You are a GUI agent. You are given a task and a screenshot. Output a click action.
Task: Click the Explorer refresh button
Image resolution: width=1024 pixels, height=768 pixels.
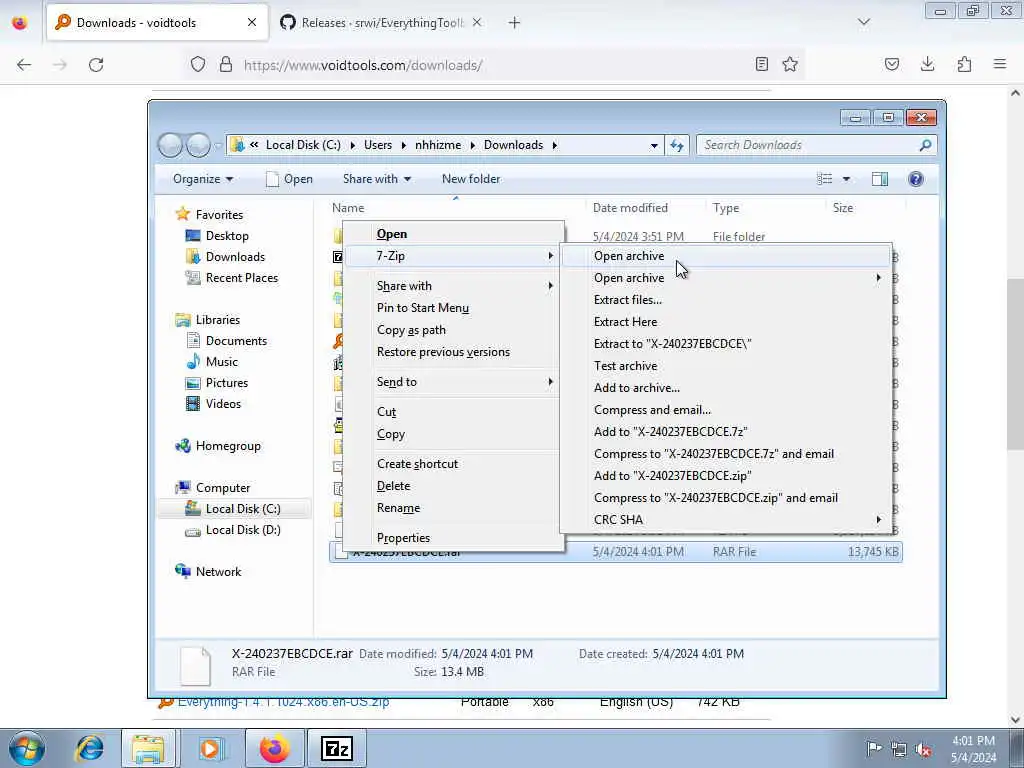pyautogui.click(x=677, y=145)
